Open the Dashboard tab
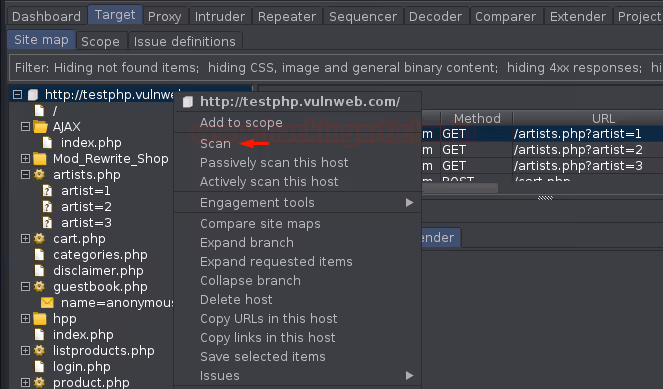663x389 pixels. (x=47, y=16)
